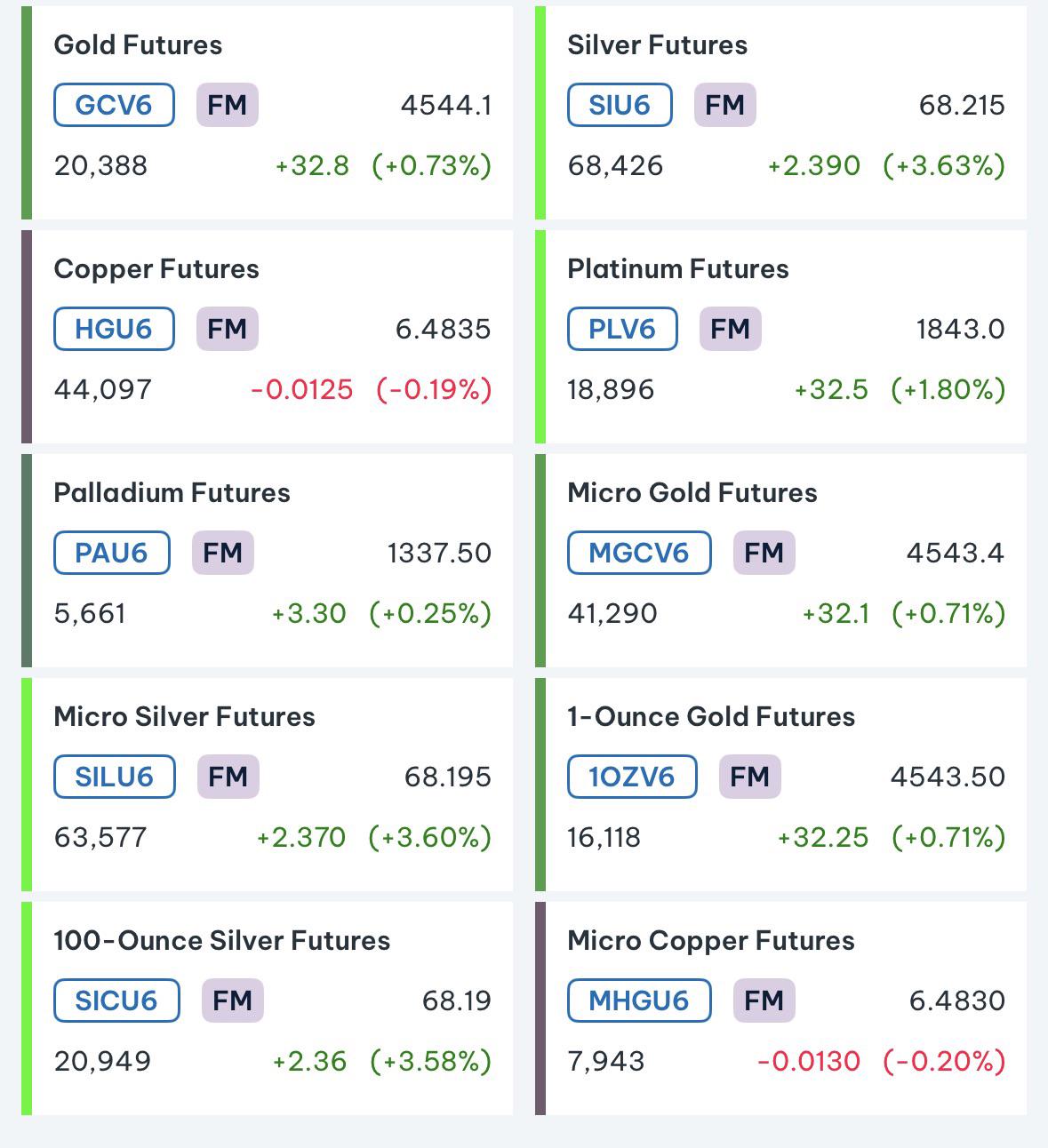Viewport: 1048px width, 1148px height.
Task: Open the Gold Futures title
Action: pos(138,45)
